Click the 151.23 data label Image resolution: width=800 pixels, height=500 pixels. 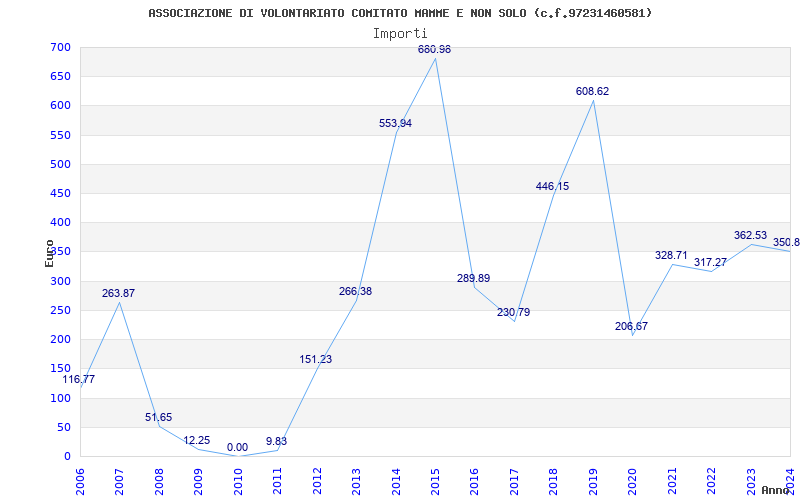pyautogui.click(x=316, y=359)
